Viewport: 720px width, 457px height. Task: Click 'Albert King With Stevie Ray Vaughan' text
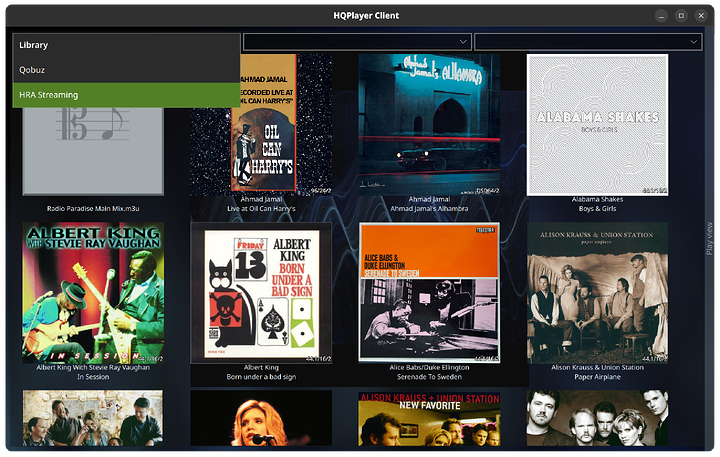(x=93, y=367)
